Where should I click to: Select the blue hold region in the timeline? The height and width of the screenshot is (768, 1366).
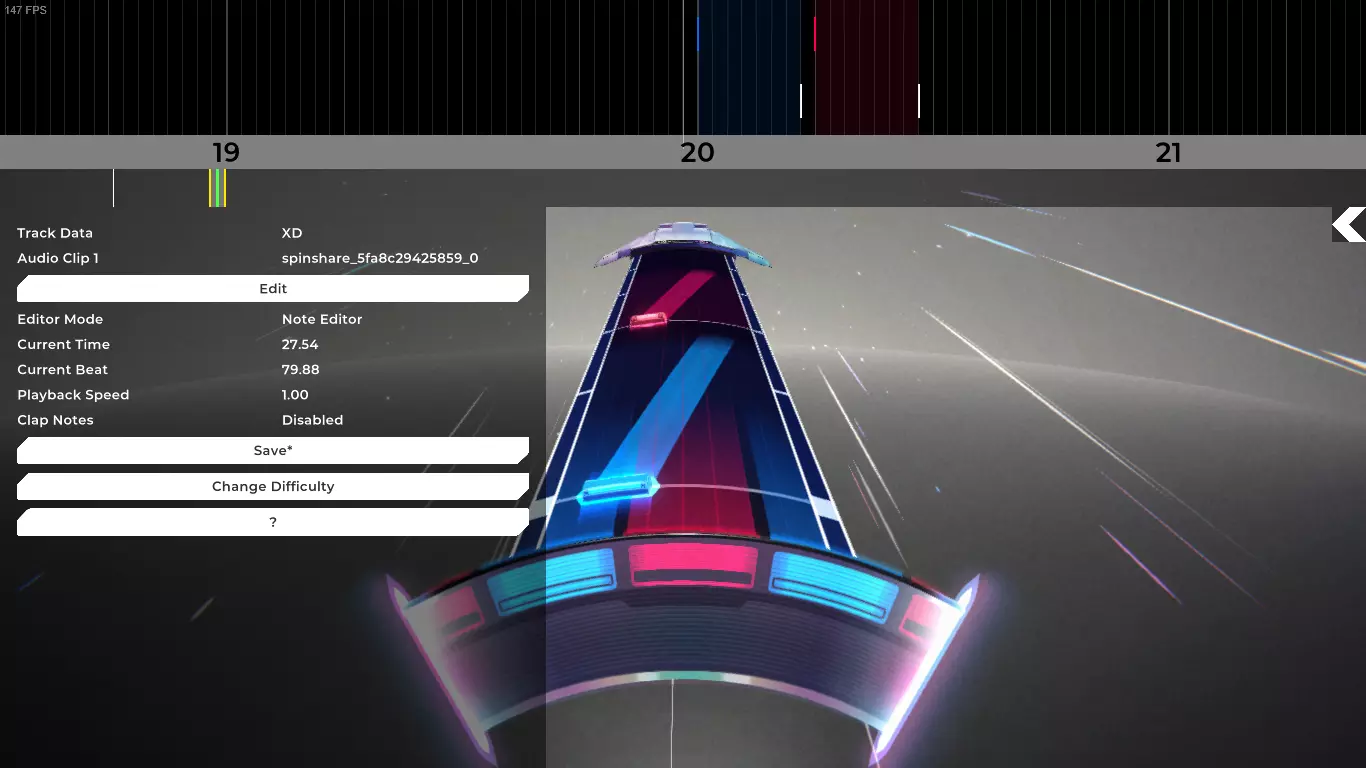tap(749, 67)
